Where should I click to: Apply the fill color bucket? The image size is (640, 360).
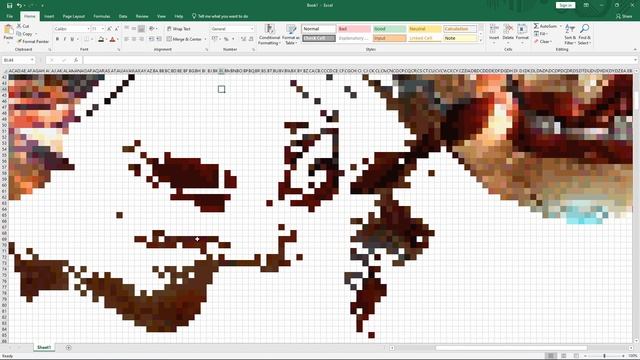click(101, 39)
